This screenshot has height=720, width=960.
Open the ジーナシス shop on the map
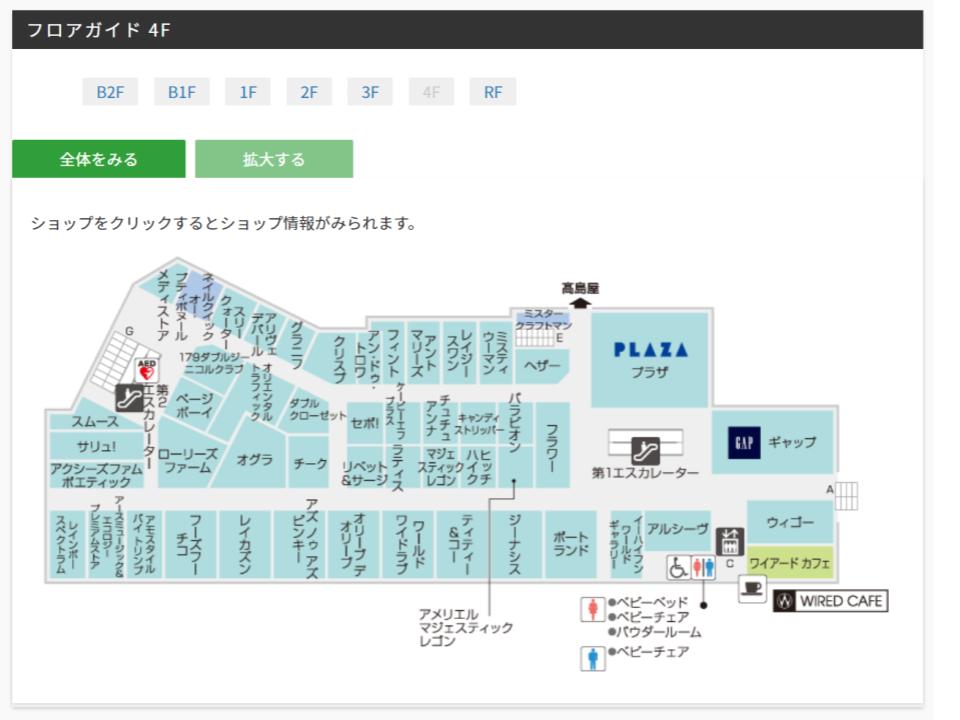[x=515, y=544]
